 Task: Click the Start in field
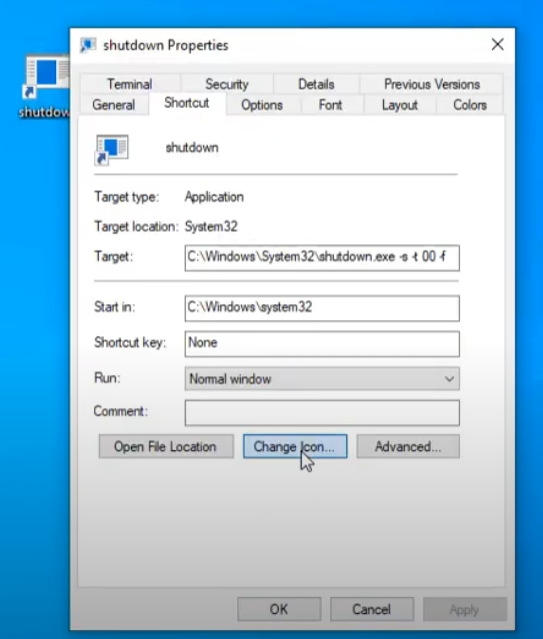[x=322, y=308]
